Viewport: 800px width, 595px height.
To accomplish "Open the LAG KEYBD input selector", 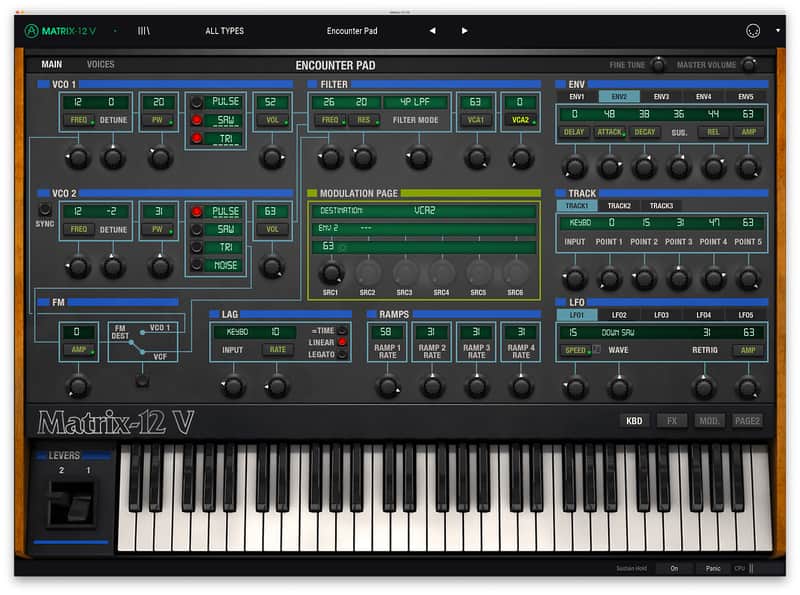I will tap(237, 332).
